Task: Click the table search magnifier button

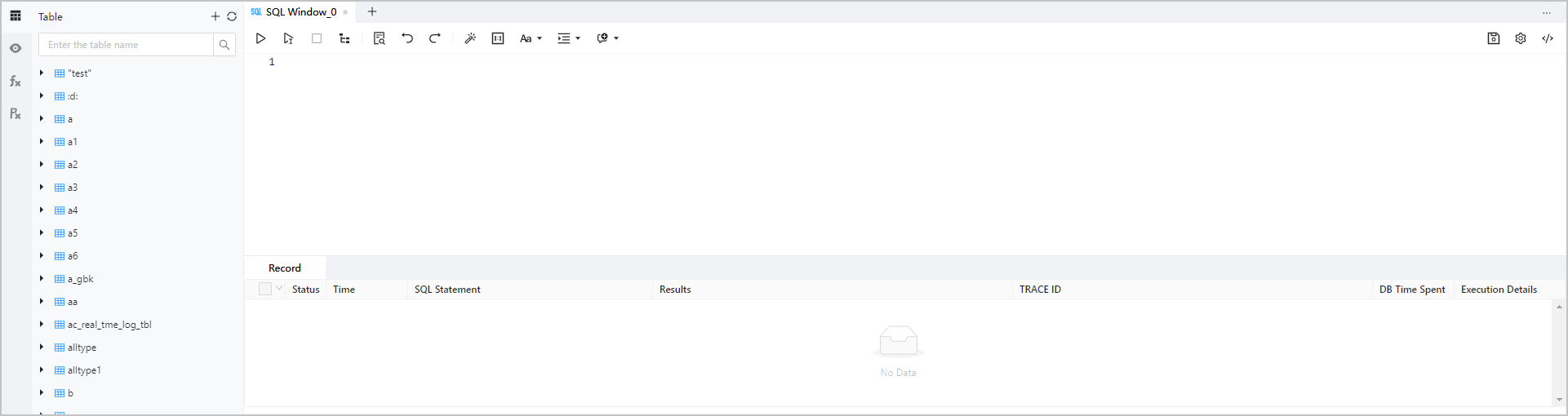Action: click(224, 45)
